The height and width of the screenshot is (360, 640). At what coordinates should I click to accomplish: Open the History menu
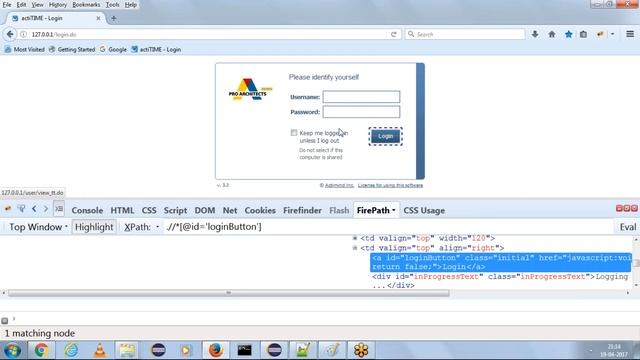click(x=58, y=5)
